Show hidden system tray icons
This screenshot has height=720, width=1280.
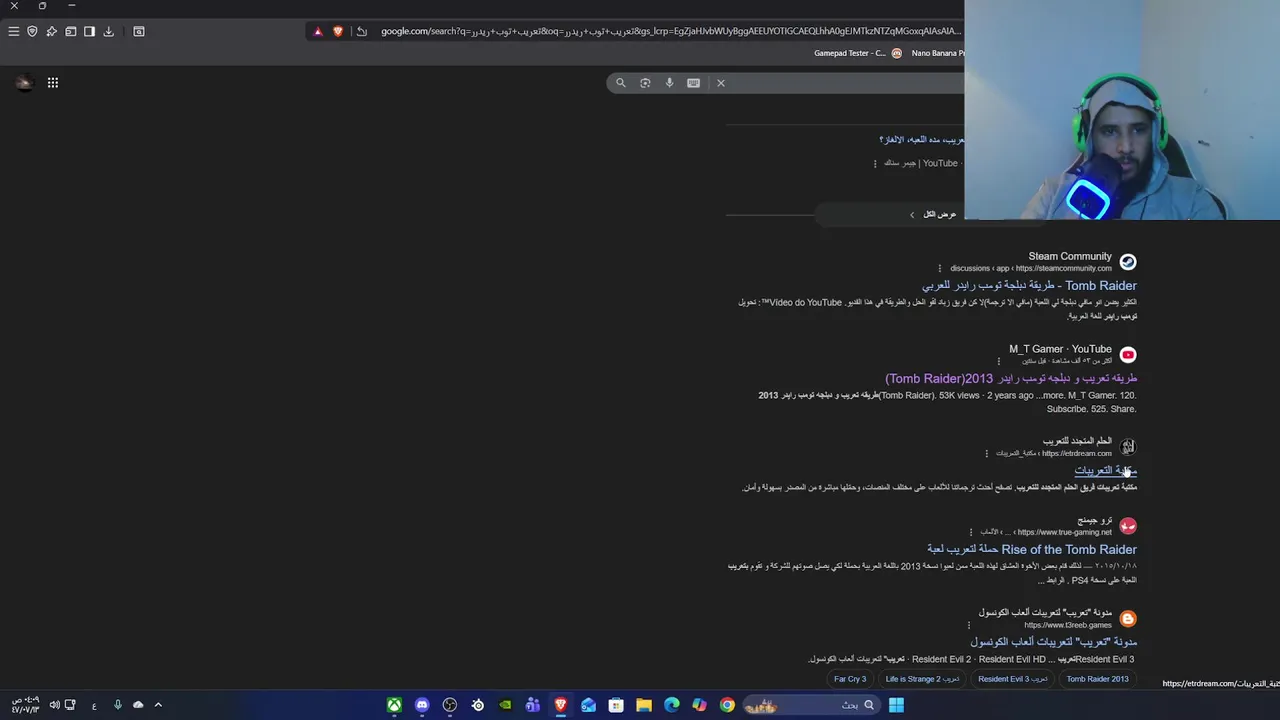[x=158, y=705]
